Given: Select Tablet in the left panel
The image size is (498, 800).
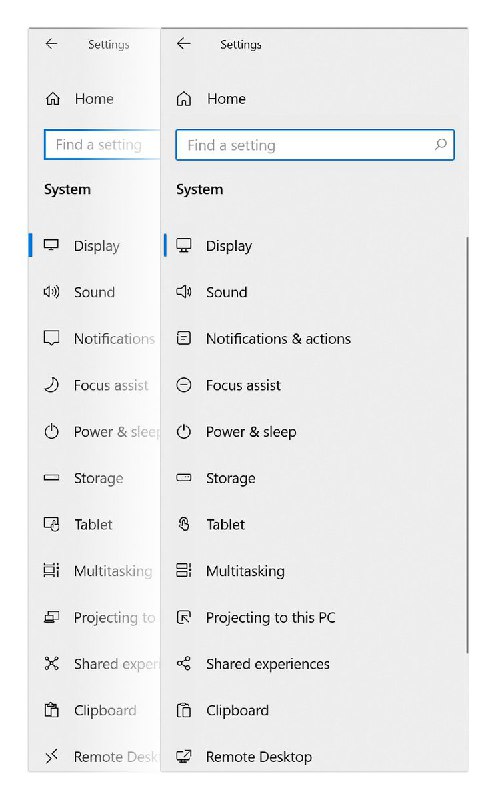Looking at the screenshot, I should pyautogui.click(x=95, y=524).
